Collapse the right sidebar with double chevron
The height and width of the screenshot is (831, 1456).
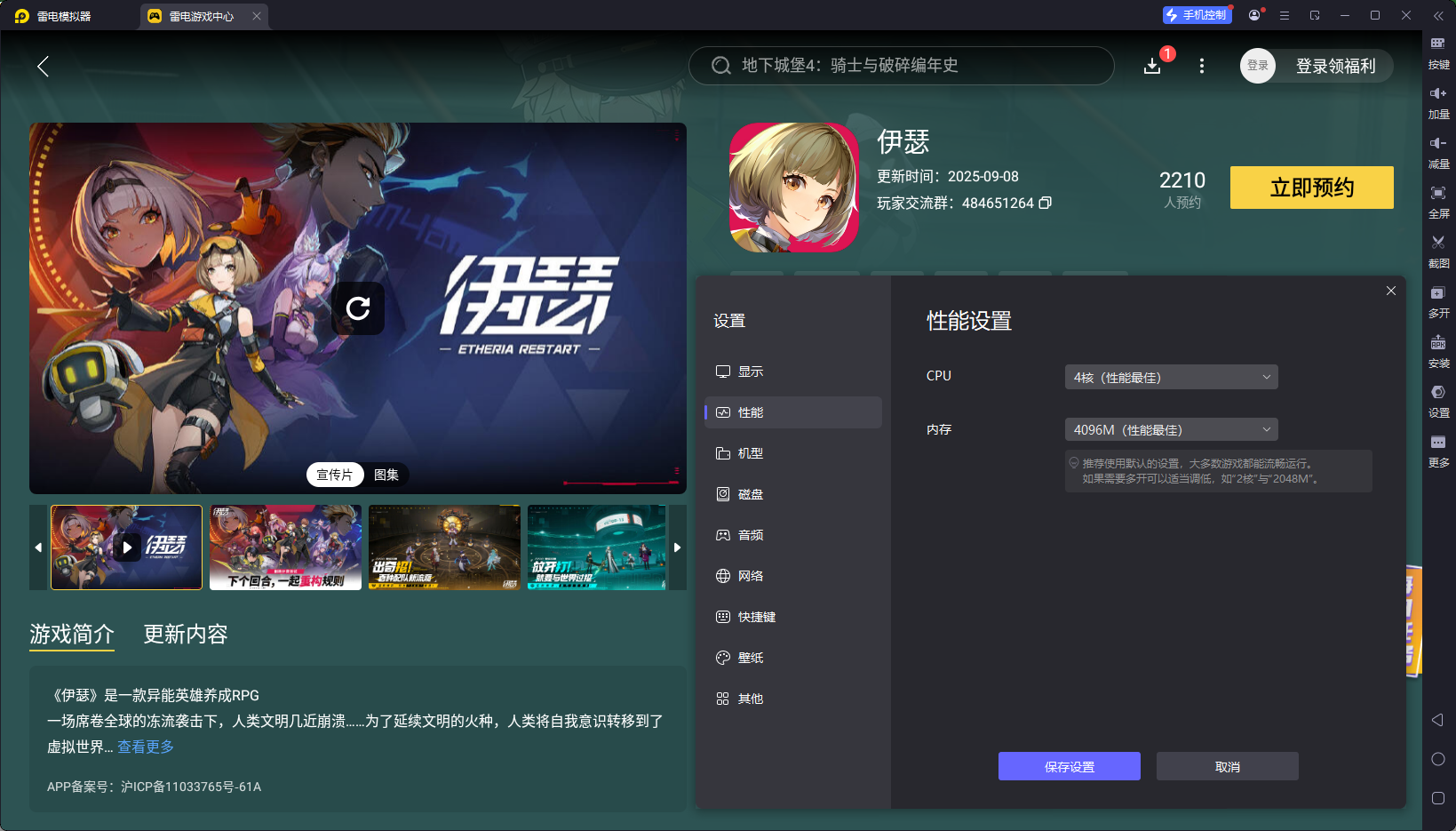coord(1438,16)
